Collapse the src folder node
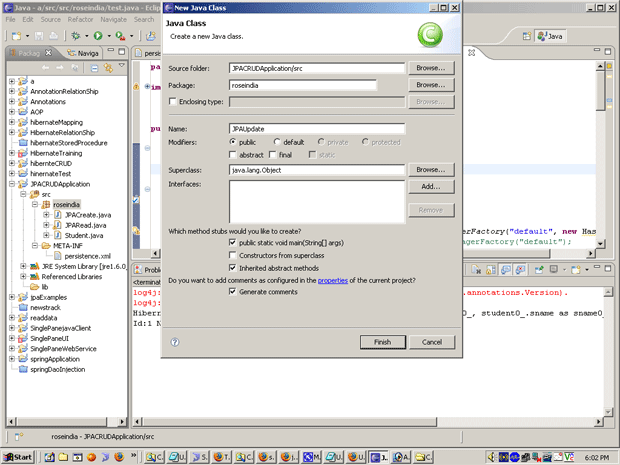Image resolution: width=620 pixels, height=465 pixels. tap(23, 194)
